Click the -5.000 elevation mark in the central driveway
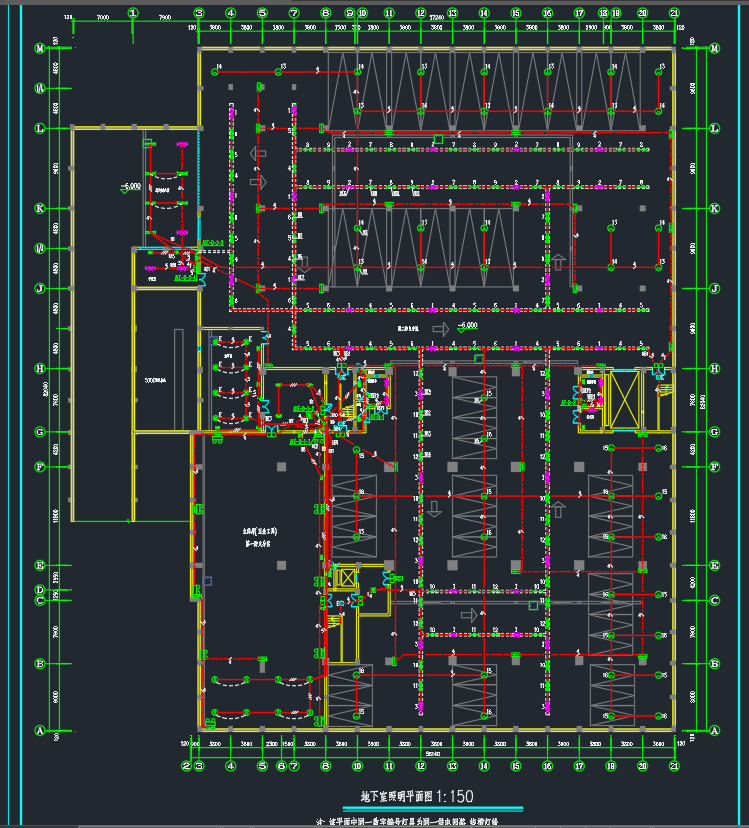The height and width of the screenshot is (828, 749). click(x=468, y=327)
